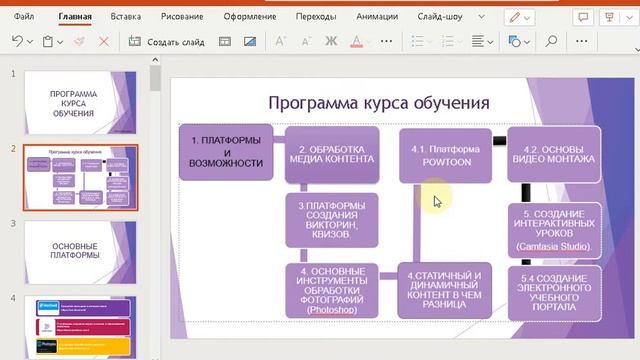The width and height of the screenshot is (640, 360).
Task: Switch to the Главная tab
Action: (75, 17)
